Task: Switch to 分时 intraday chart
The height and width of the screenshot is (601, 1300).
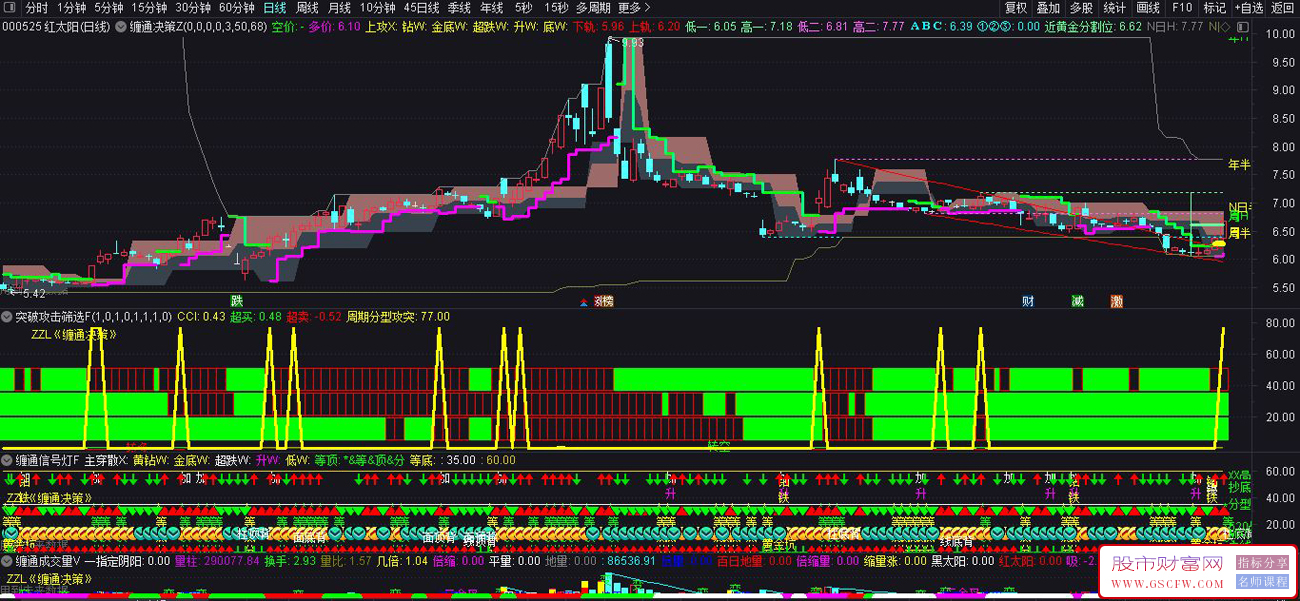Action: (36, 8)
